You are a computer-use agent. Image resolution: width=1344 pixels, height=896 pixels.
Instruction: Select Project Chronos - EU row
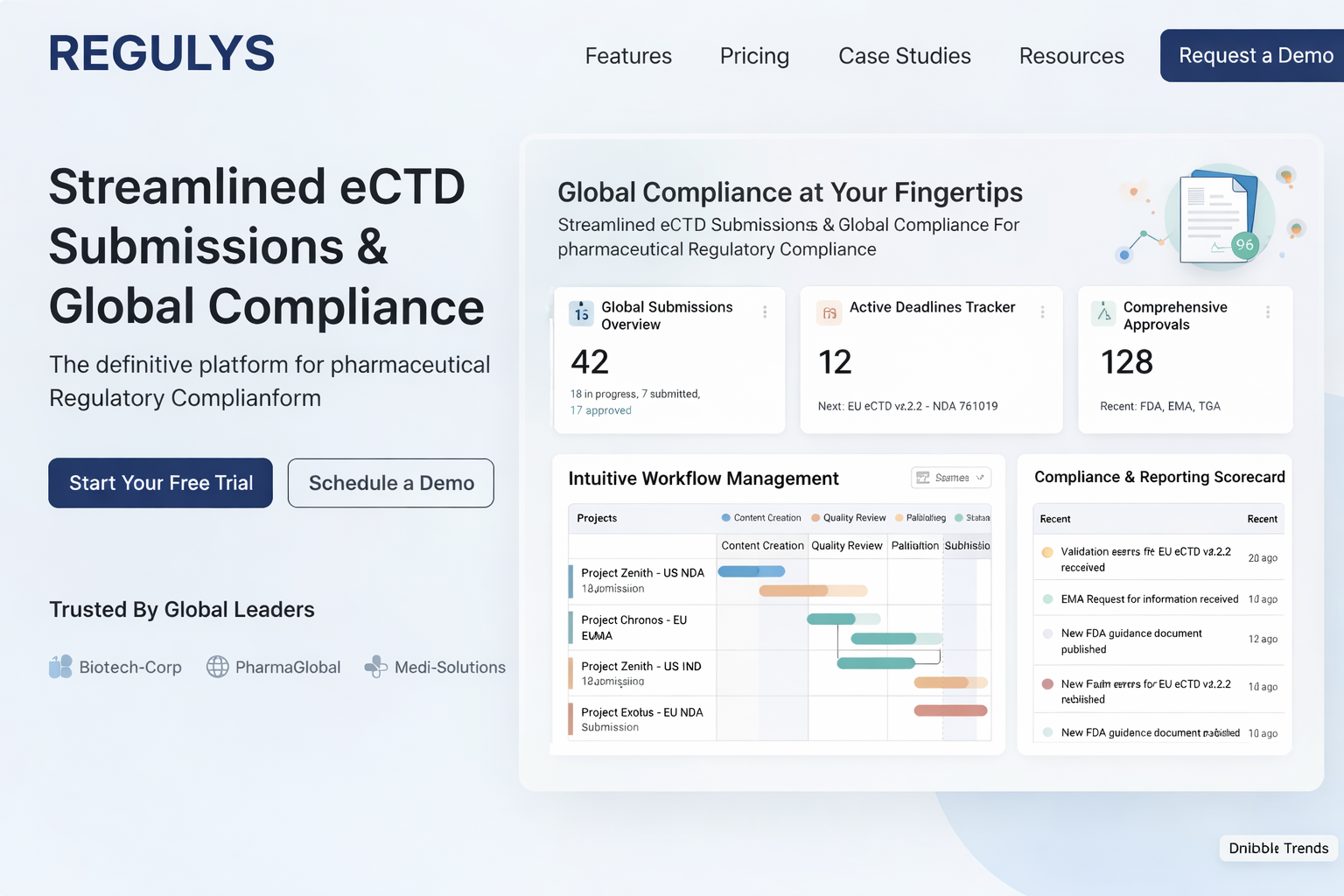tap(779, 626)
